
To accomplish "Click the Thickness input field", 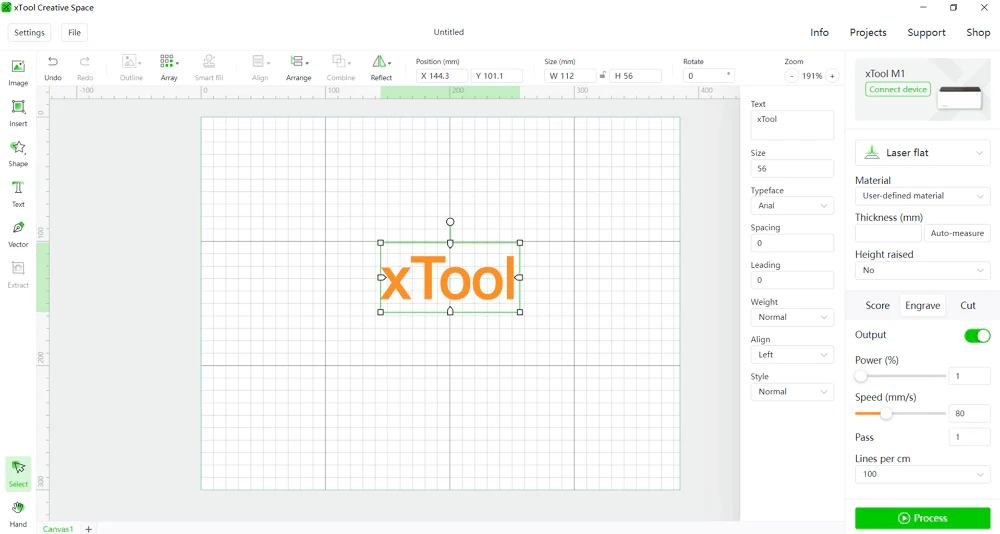I will pos(888,234).
